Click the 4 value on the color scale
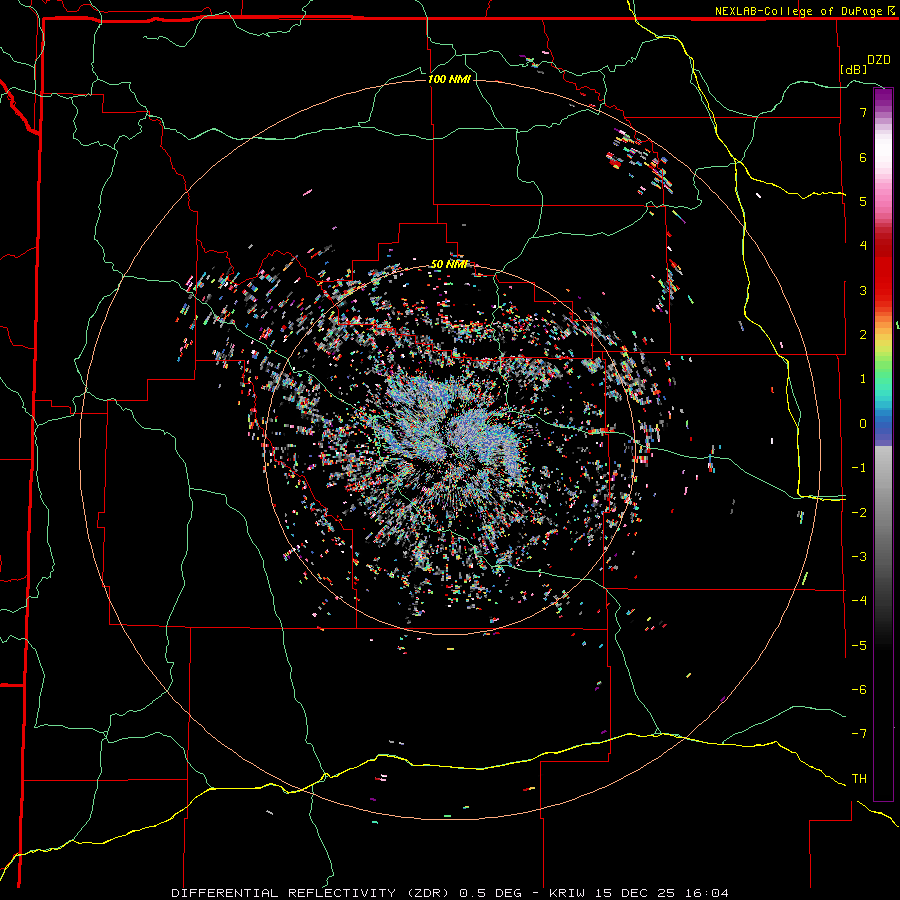The height and width of the screenshot is (900, 900). click(863, 246)
